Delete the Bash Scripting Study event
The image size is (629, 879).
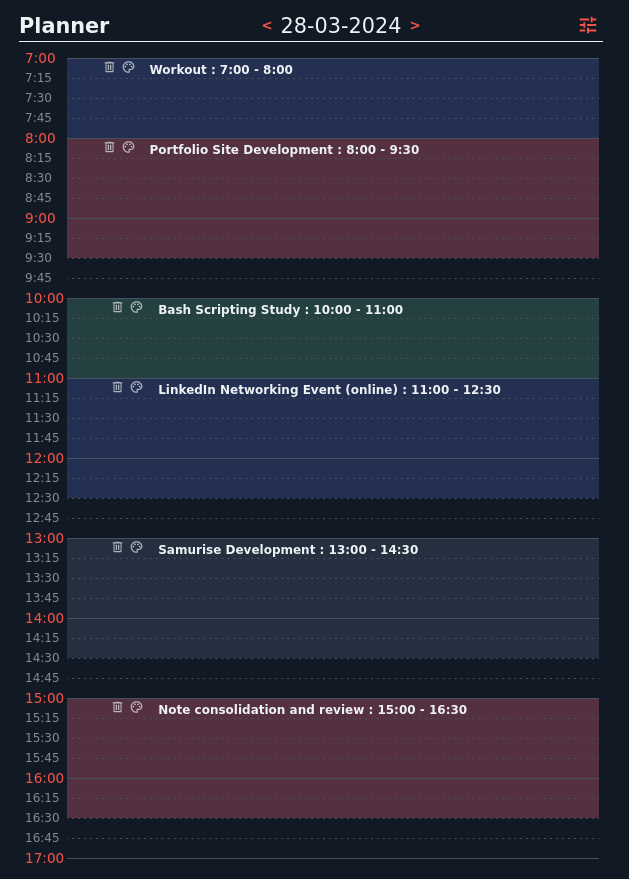click(x=117, y=307)
